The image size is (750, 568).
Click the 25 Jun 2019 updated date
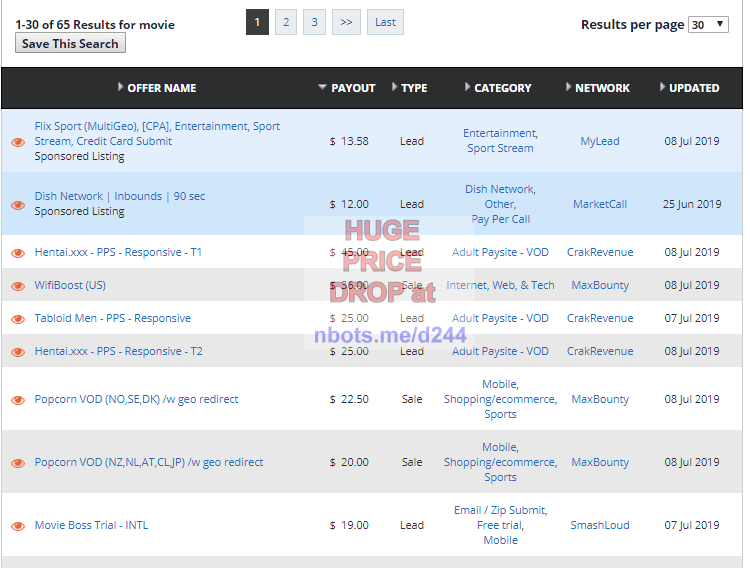(x=692, y=204)
